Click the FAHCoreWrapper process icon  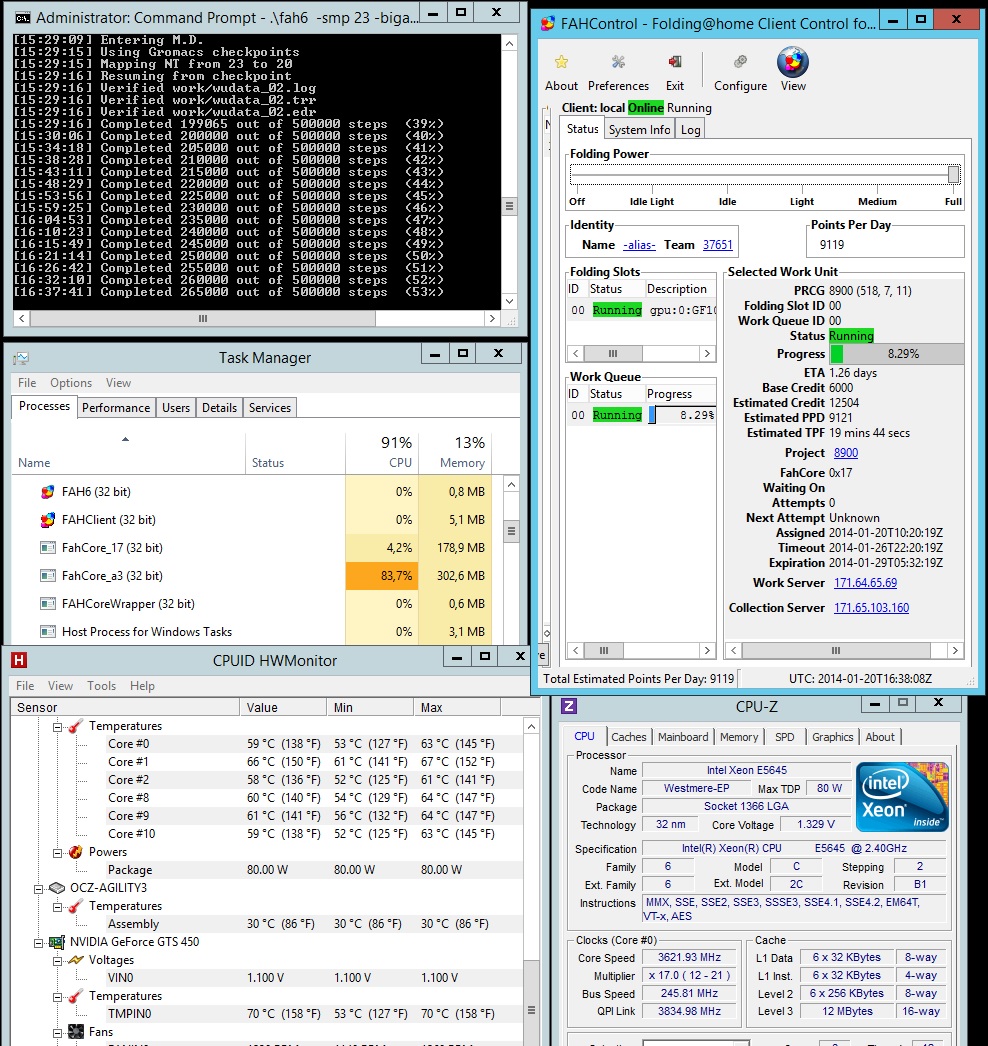tap(47, 604)
